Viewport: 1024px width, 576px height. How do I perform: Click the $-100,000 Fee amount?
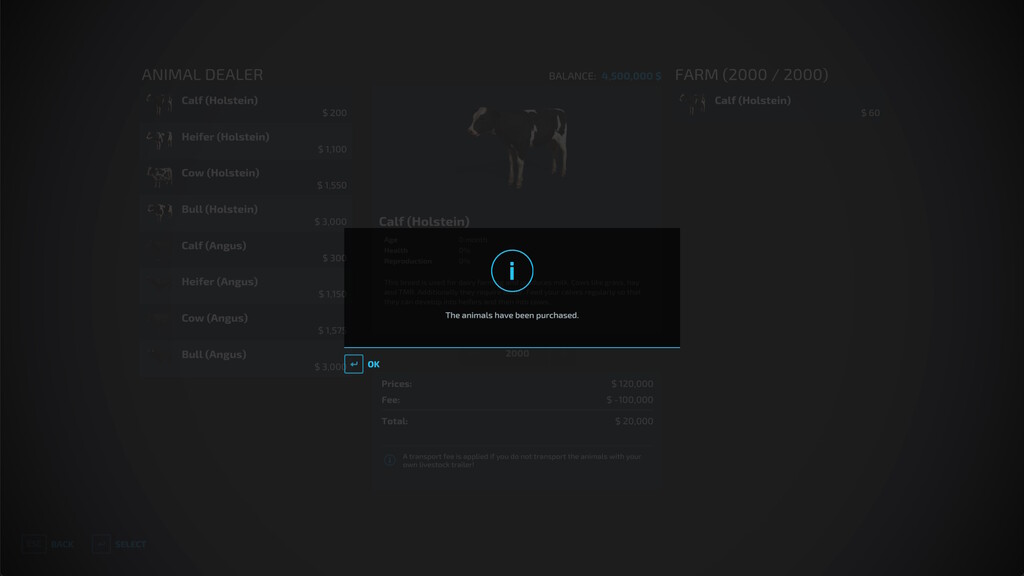630,400
